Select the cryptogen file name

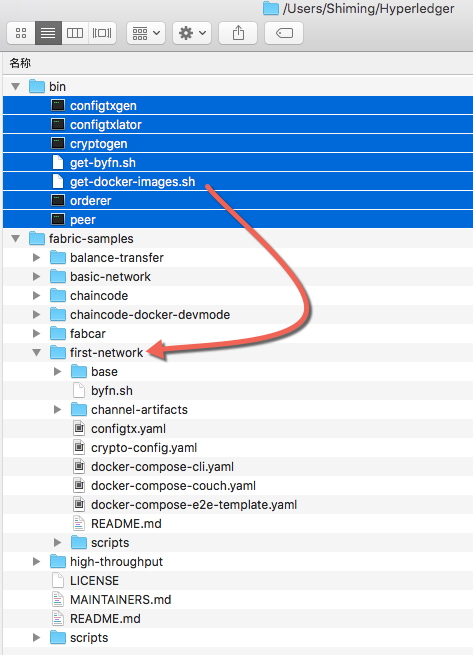click(x=99, y=144)
